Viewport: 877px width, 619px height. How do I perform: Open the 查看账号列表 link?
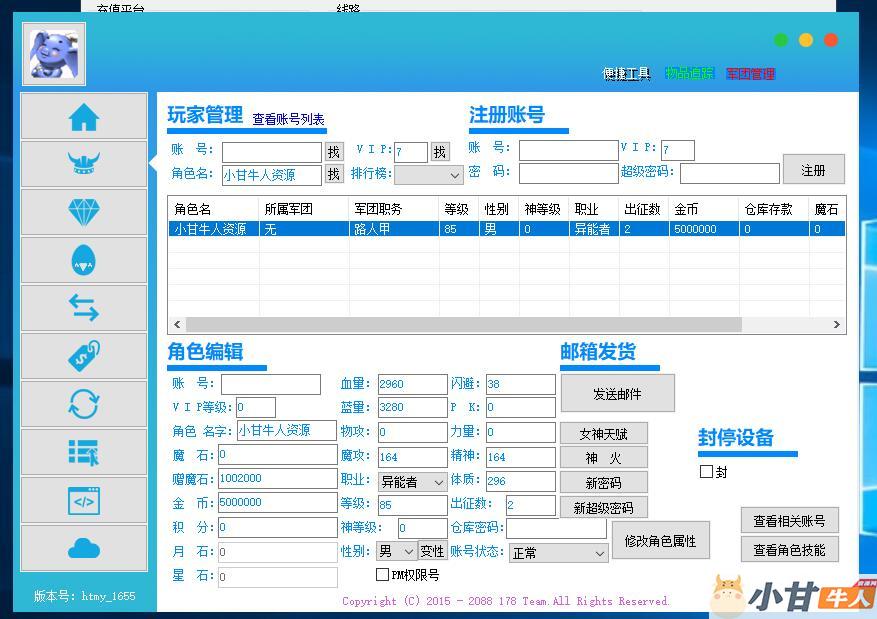(x=288, y=120)
